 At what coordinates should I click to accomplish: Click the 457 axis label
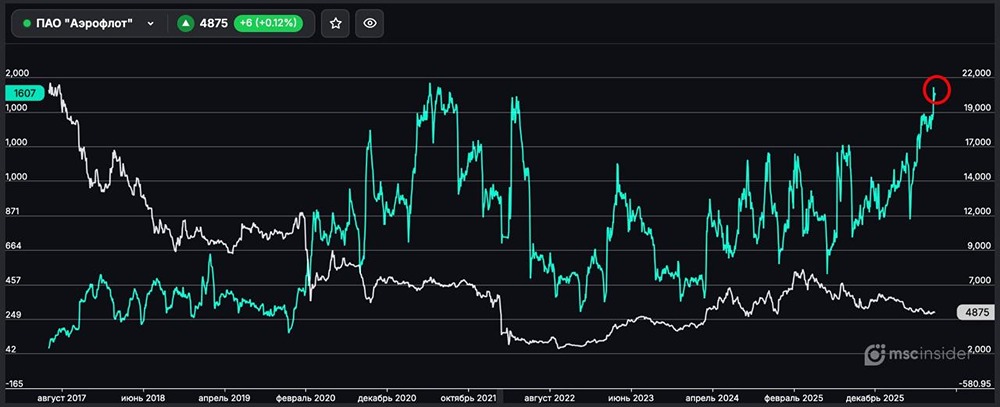(13, 281)
